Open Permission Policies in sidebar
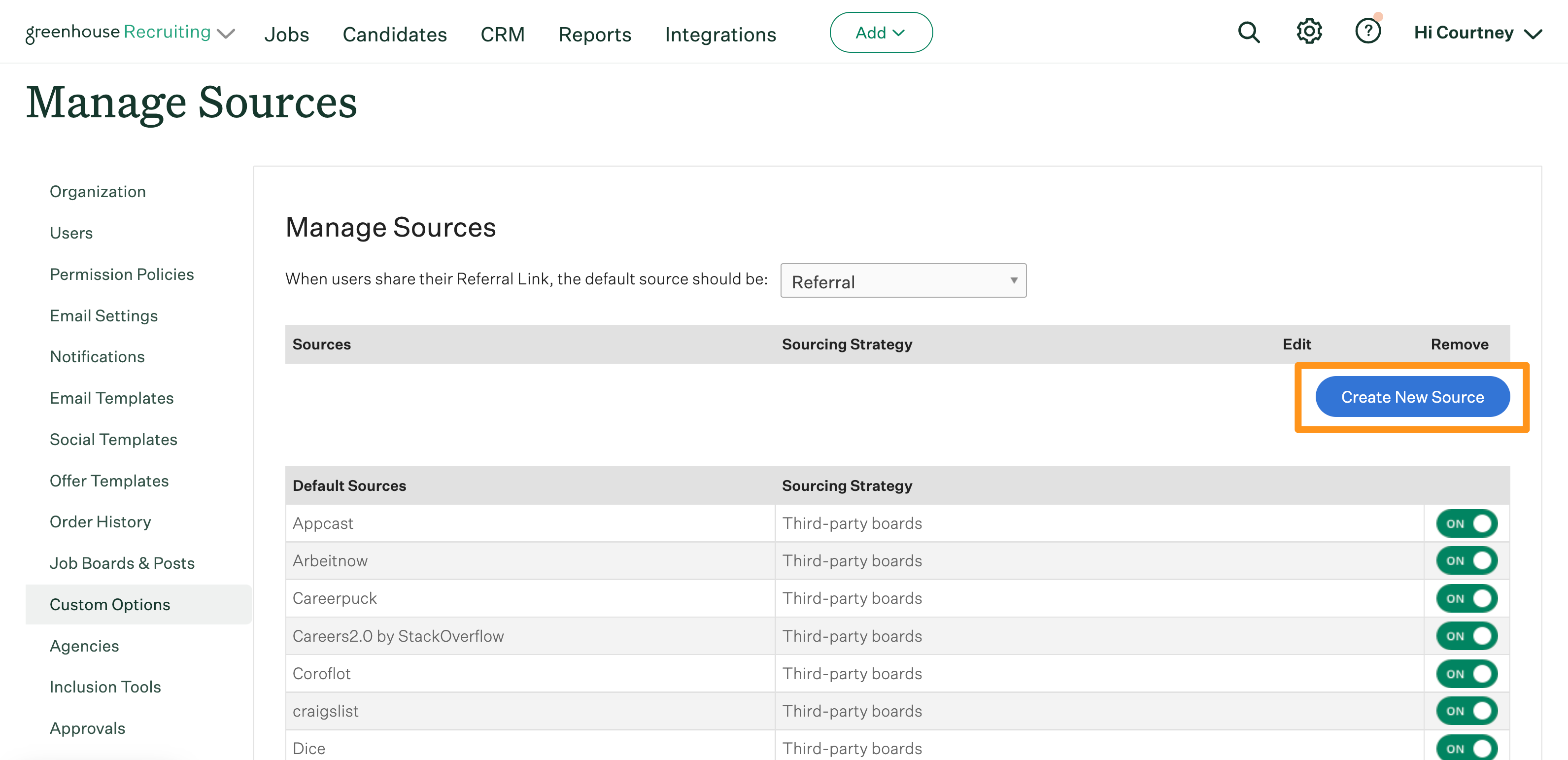1568x760 pixels. coord(122,275)
